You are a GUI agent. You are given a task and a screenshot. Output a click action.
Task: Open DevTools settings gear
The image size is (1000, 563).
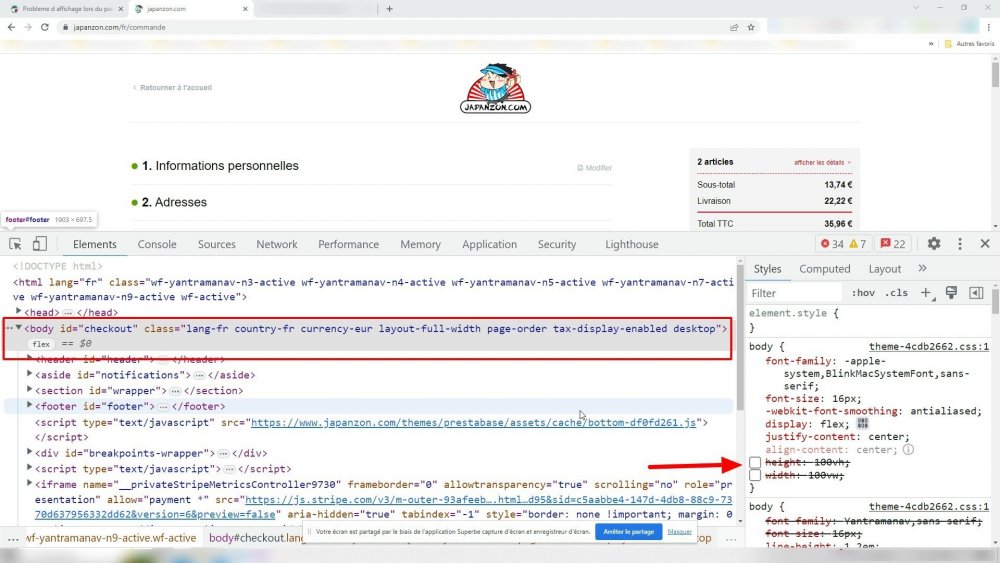point(934,244)
